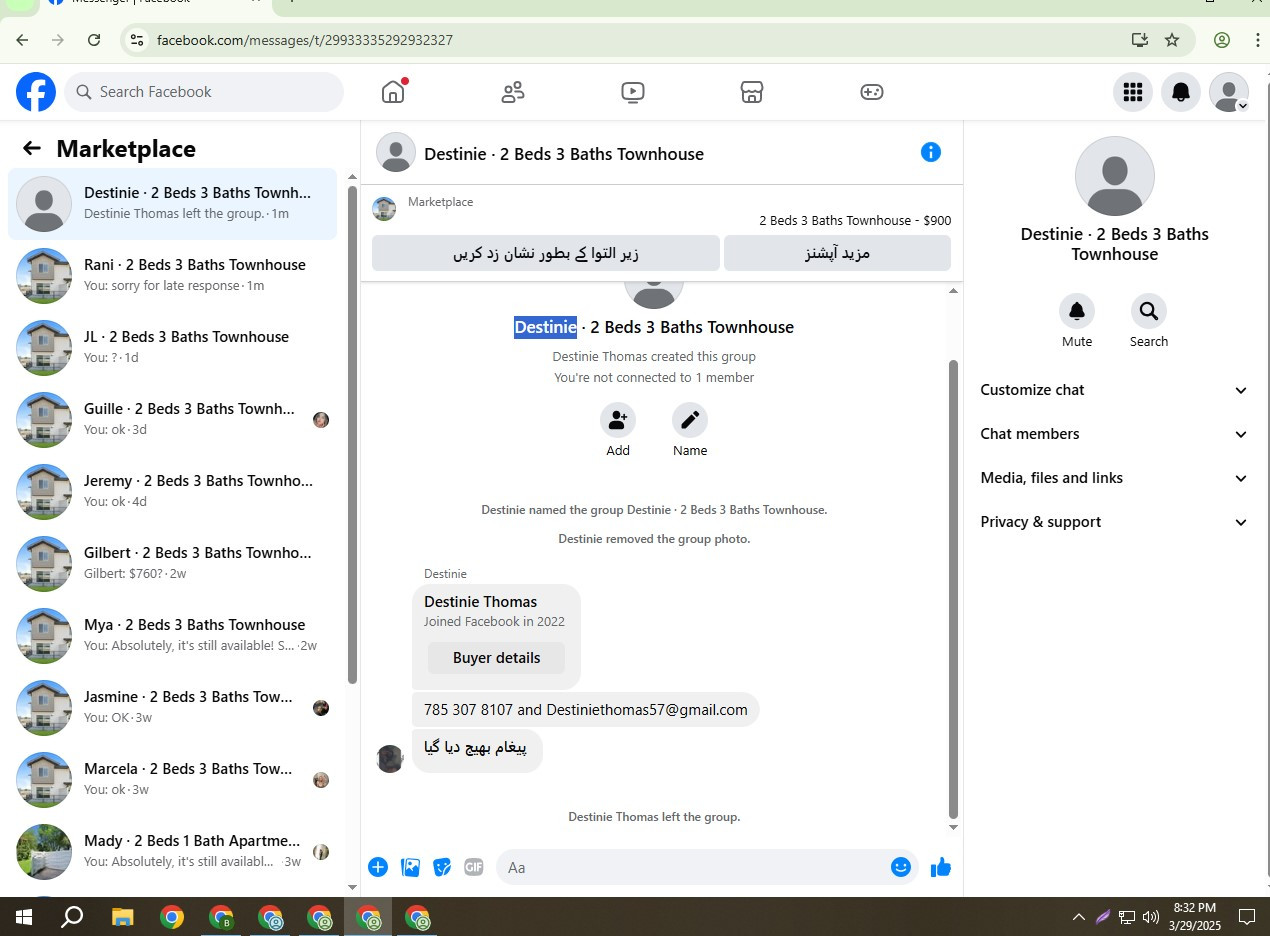Click the مزید آپشنز button
This screenshot has height=936, width=1270.
837,253
